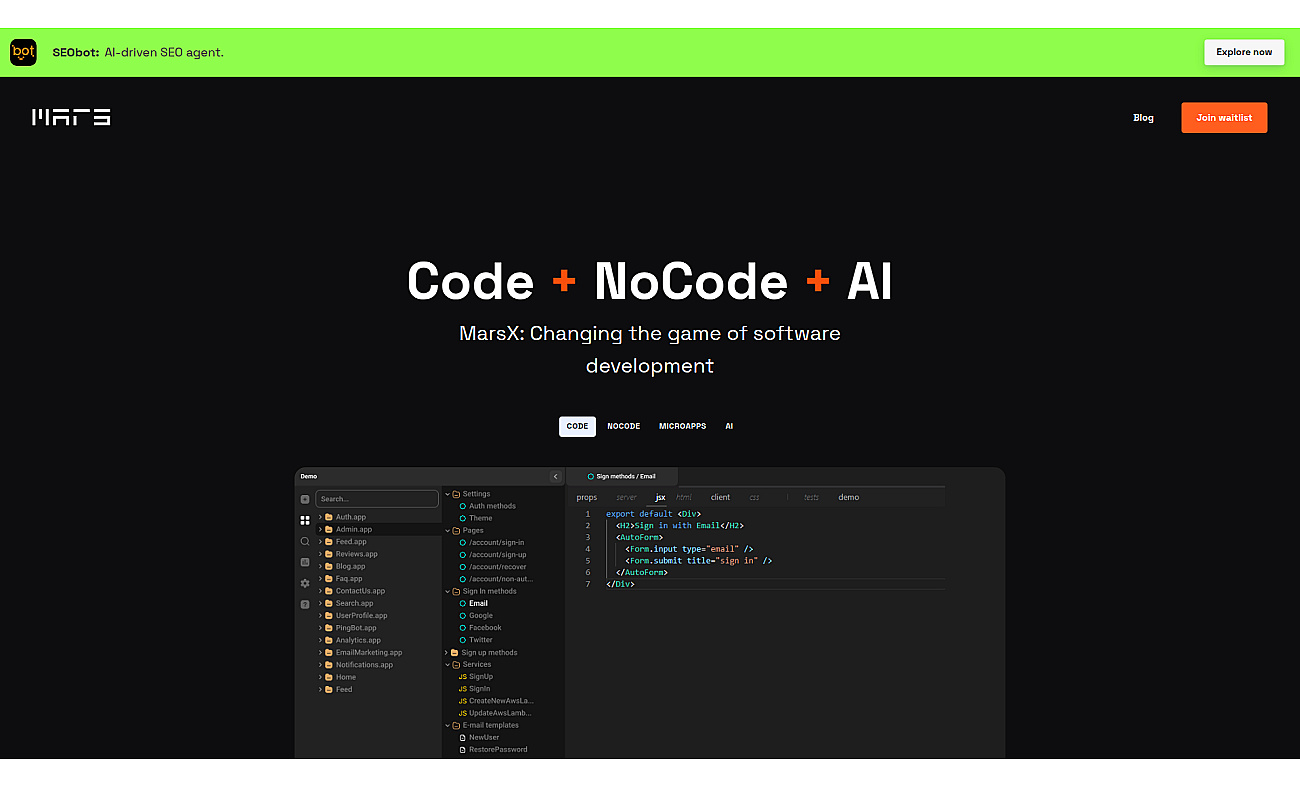Select the grid apps icon in Demo sidebar
The width and height of the screenshot is (1300, 788).
305,520
